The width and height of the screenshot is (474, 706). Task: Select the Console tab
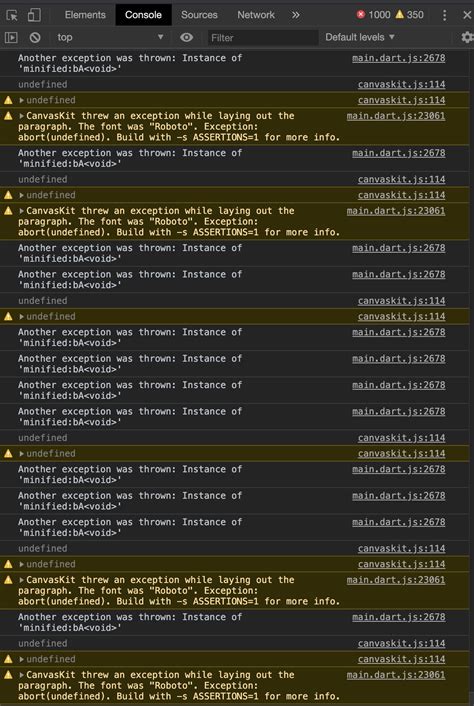pos(143,15)
